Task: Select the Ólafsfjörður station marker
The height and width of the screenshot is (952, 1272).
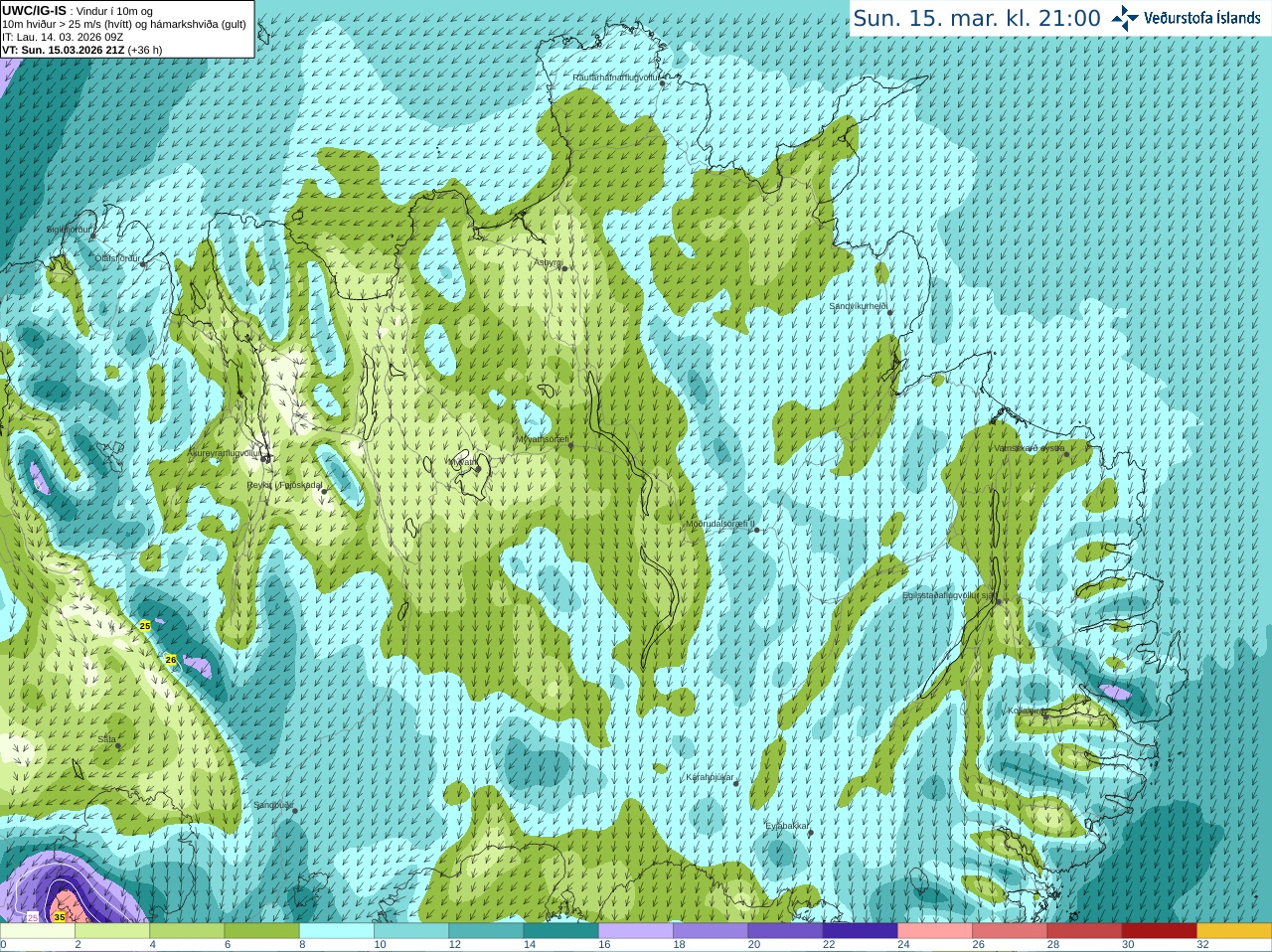Action: coord(143,264)
